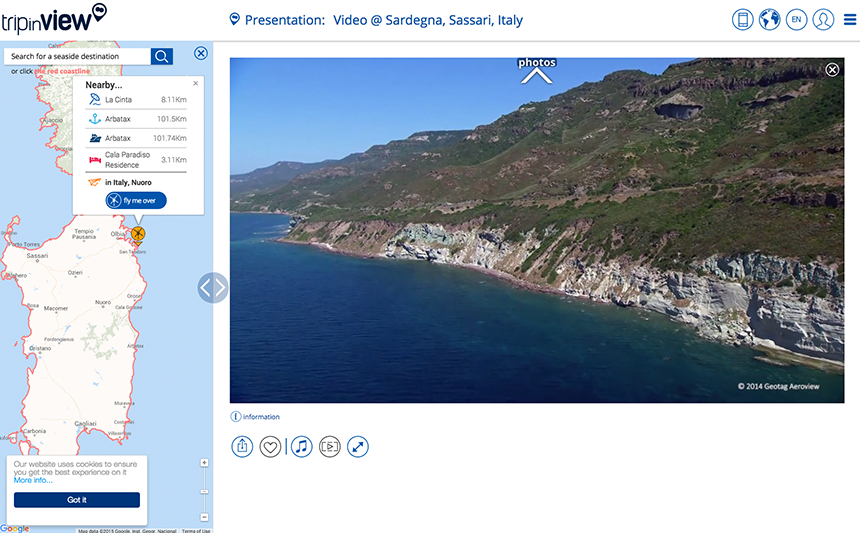Select Arbatax anchor port entry 101.5Km
The image size is (860, 533).
coord(136,119)
